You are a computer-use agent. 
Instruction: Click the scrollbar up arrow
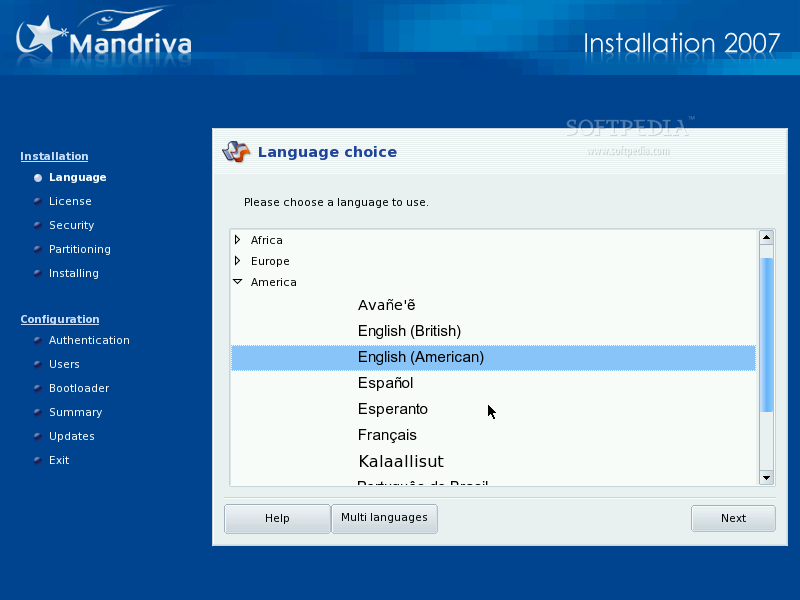click(x=766, y=237)
